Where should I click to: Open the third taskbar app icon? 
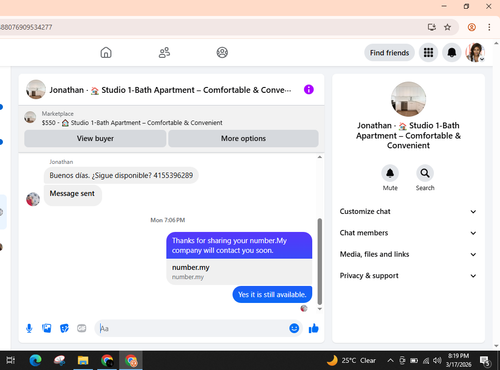tap(59, 360)
